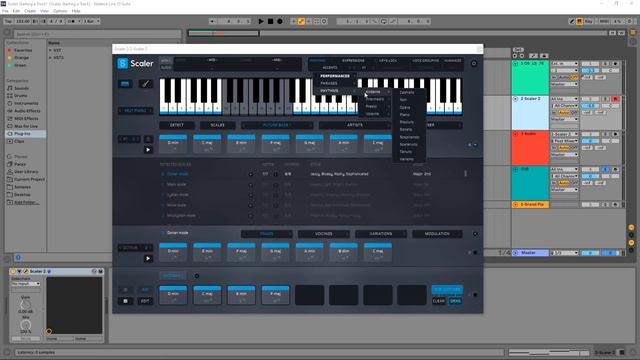Open User Library place
The height and width of the screenshot is (360, 640).
point(26,172)
